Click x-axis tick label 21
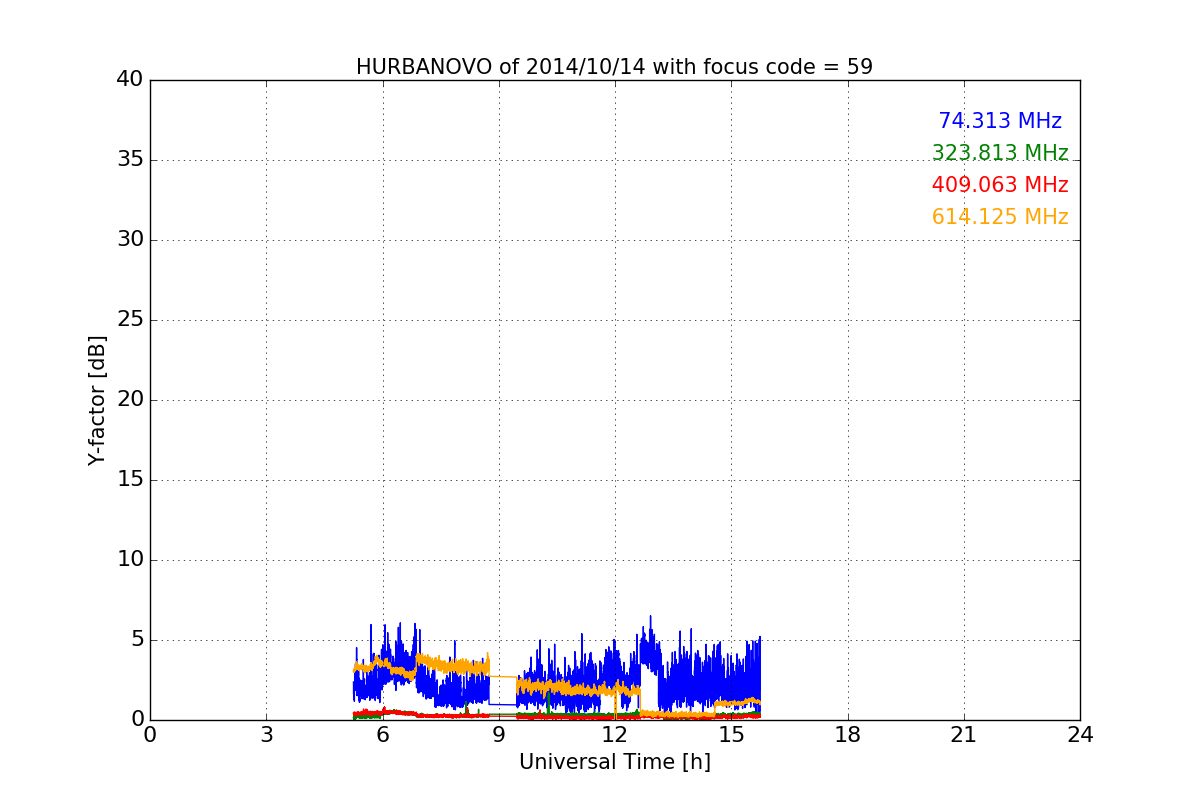 click(964, 735)
